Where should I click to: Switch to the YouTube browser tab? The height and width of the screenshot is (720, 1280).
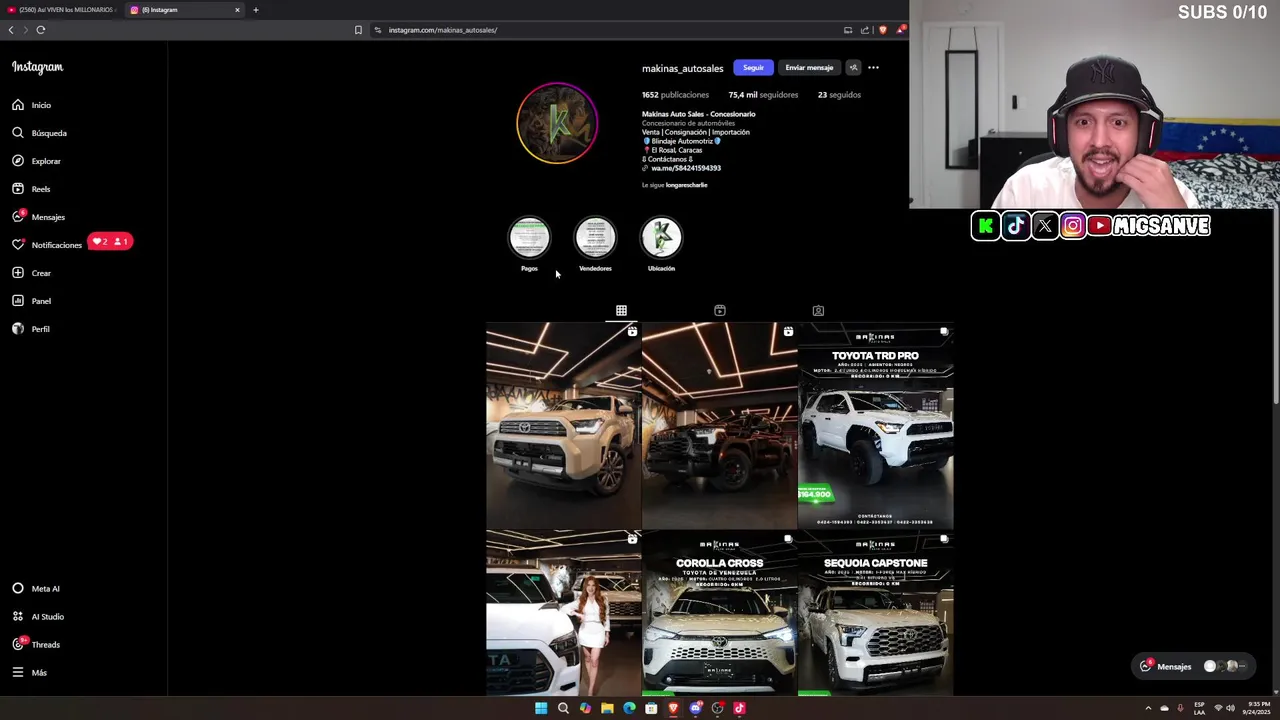[x=62, y=10]
